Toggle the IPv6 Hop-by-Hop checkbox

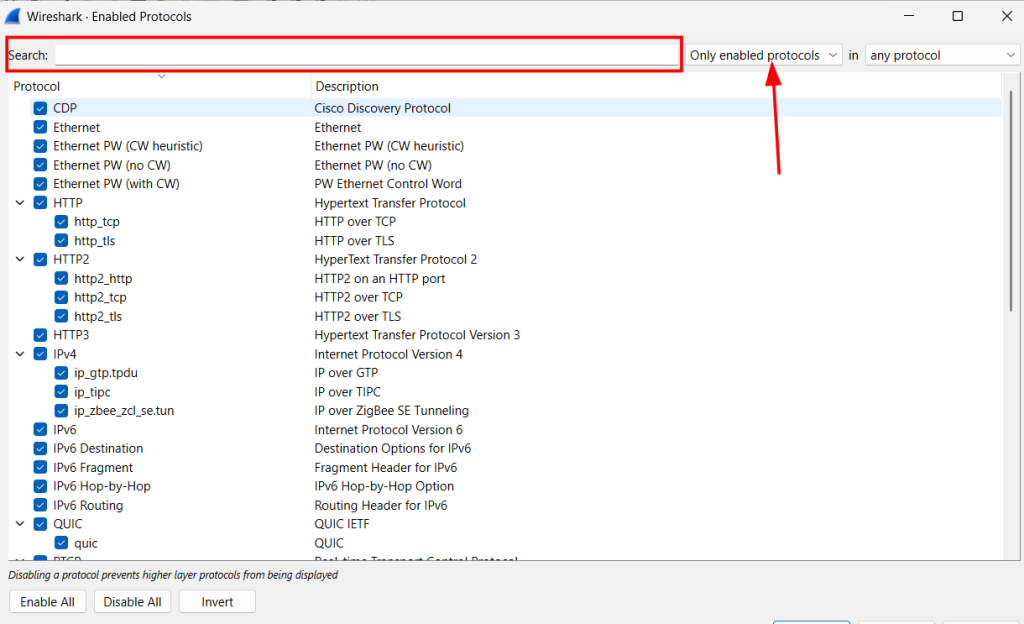[40, 486]
